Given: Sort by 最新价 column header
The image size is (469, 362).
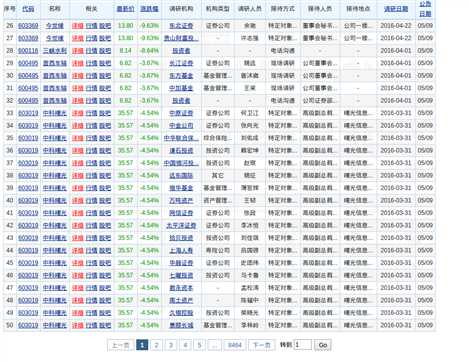Looking at the screenshot, I should 125,9.
